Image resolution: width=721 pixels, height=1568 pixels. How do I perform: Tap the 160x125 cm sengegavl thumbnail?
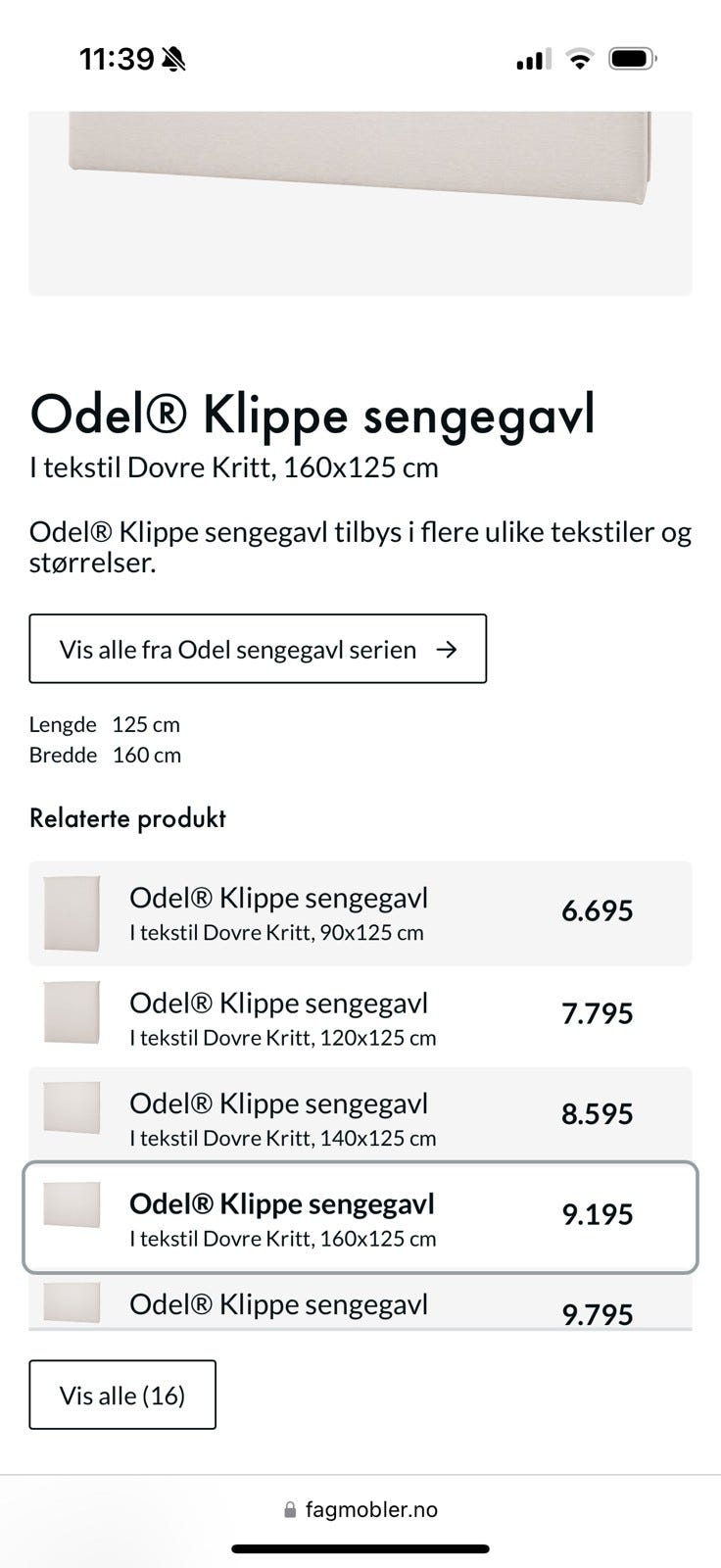(x=72, y=1204)
